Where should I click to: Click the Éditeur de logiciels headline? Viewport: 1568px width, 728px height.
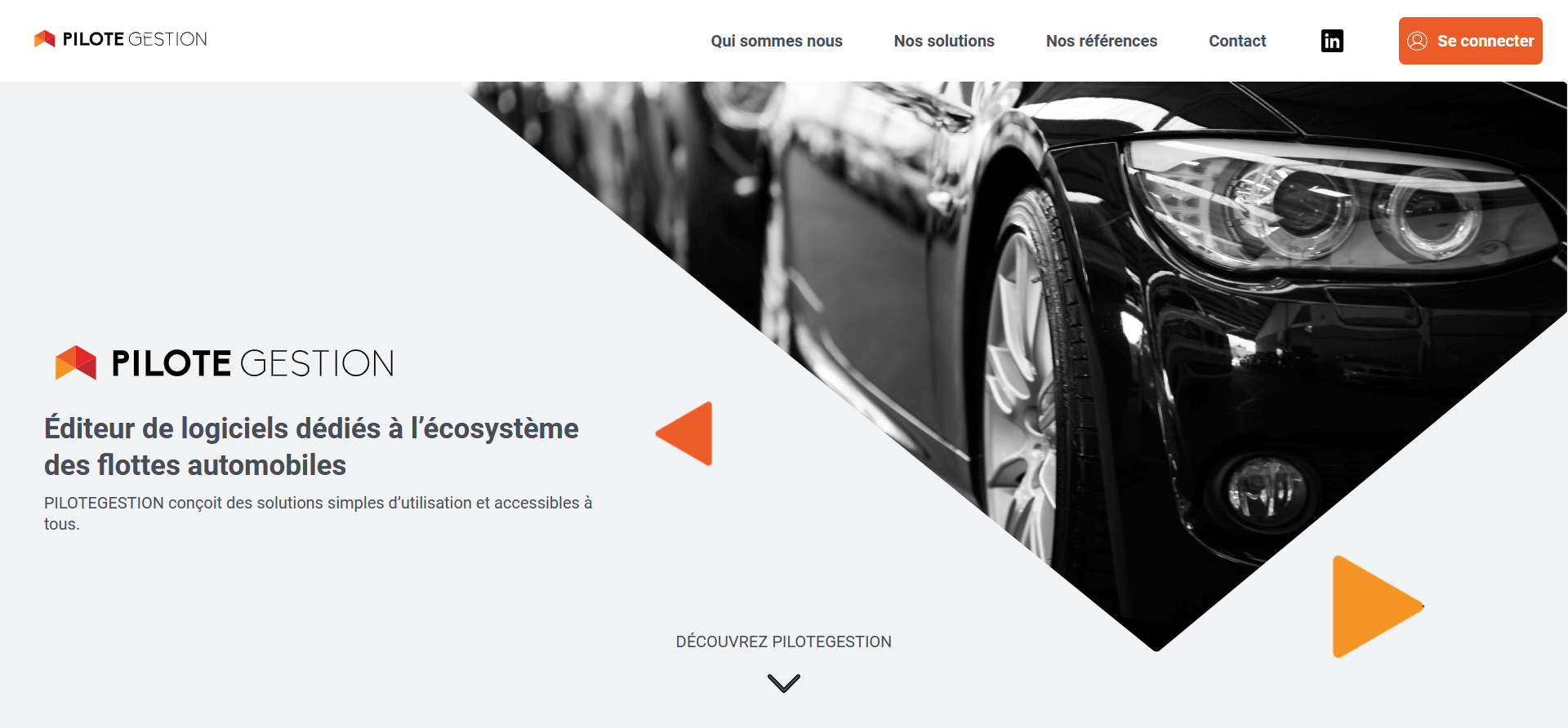click(x=311, y=446)
